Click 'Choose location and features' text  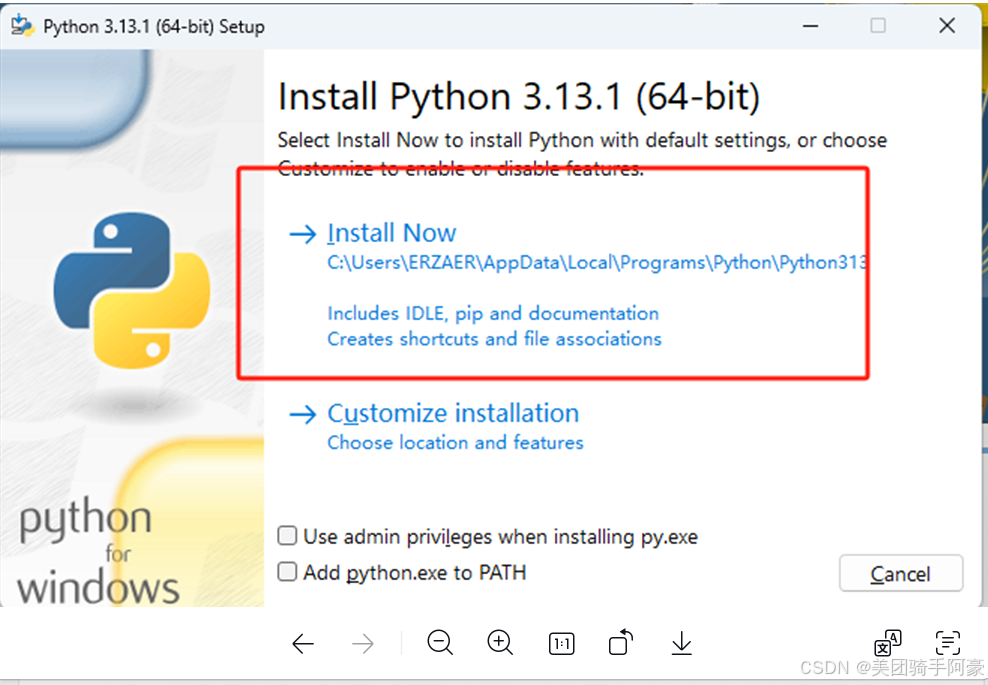[x=455, y=442]
